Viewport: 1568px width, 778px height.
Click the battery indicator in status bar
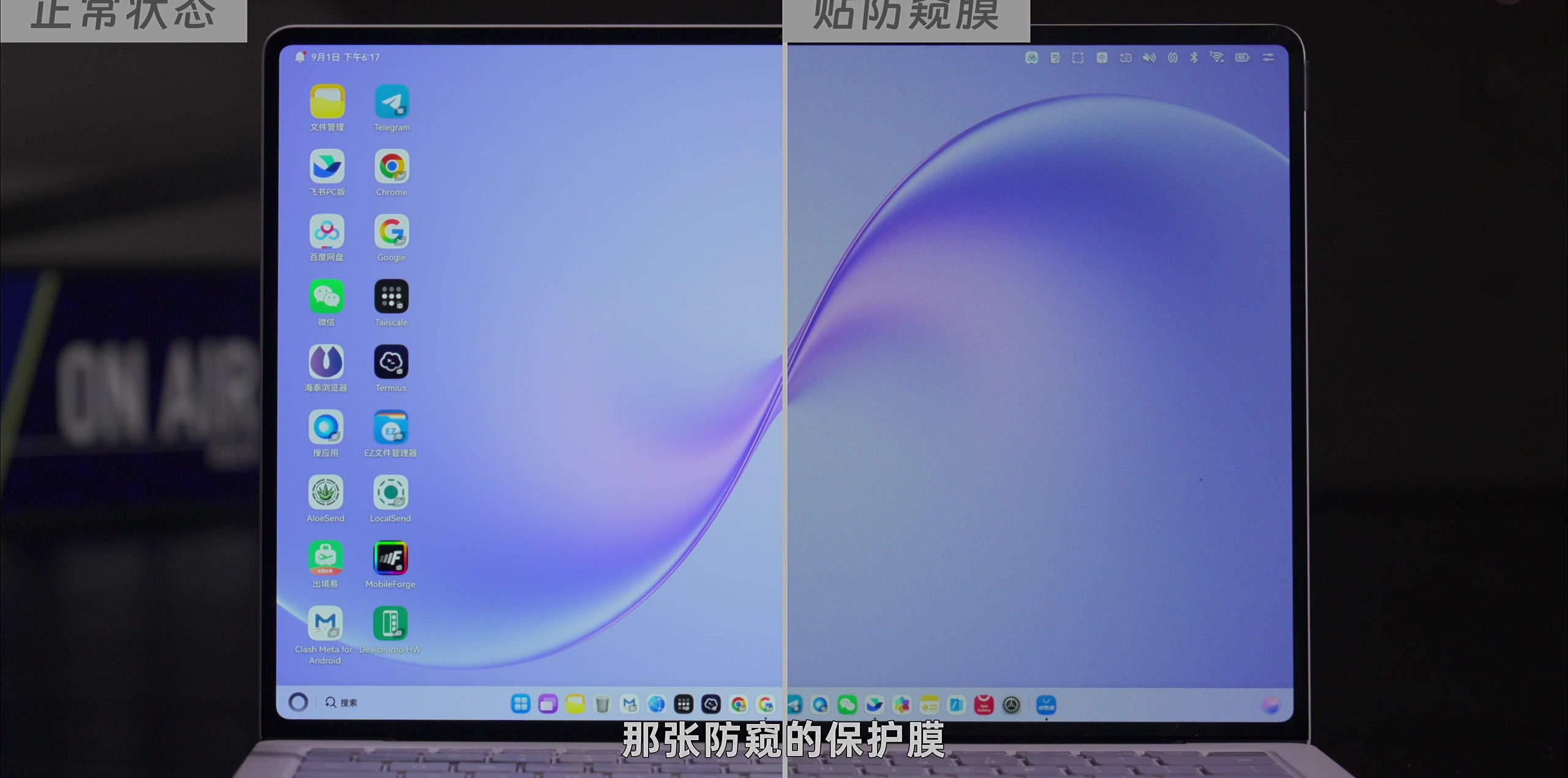point(1243,57)
